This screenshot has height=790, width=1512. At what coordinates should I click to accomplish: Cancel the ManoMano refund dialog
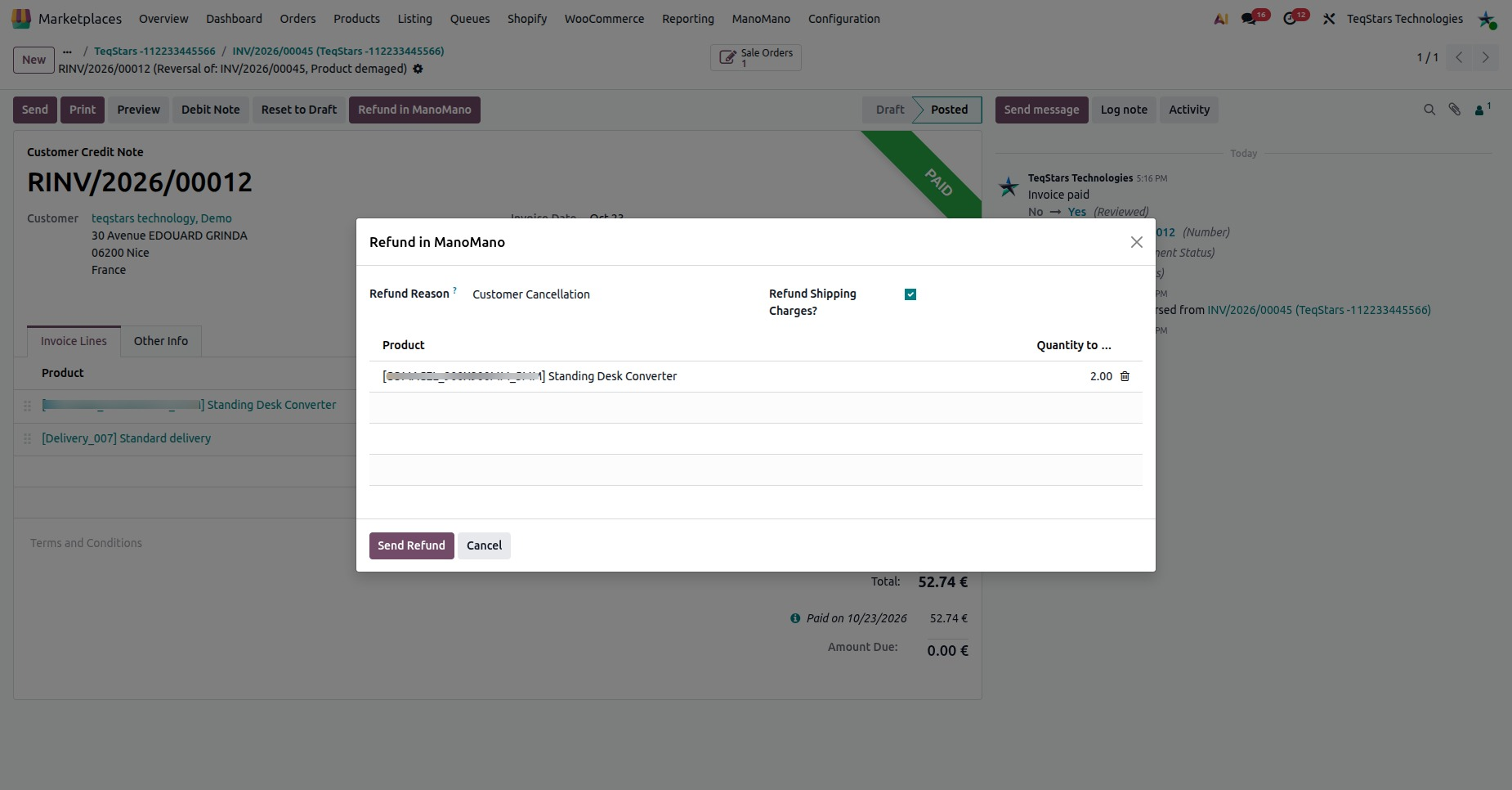point(484,545)
